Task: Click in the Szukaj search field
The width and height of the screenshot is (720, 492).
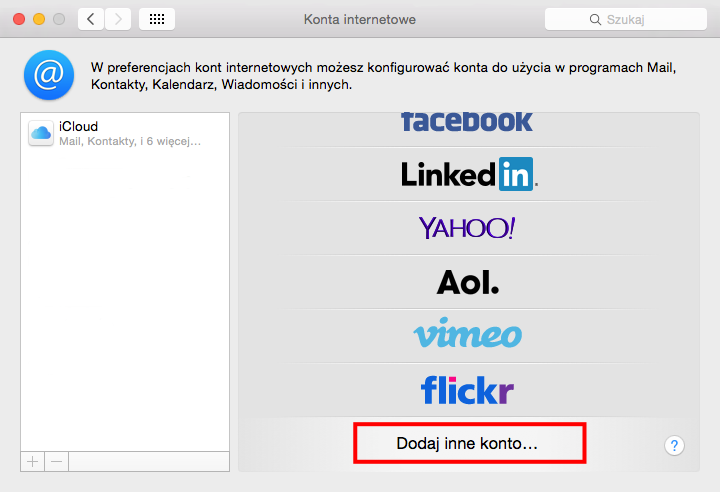Action: [625, 19]
